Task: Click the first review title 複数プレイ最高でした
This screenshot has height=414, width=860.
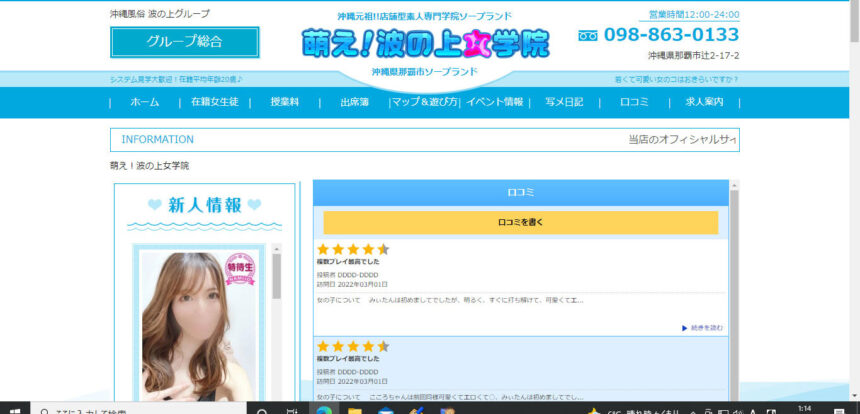Action: 348,262
